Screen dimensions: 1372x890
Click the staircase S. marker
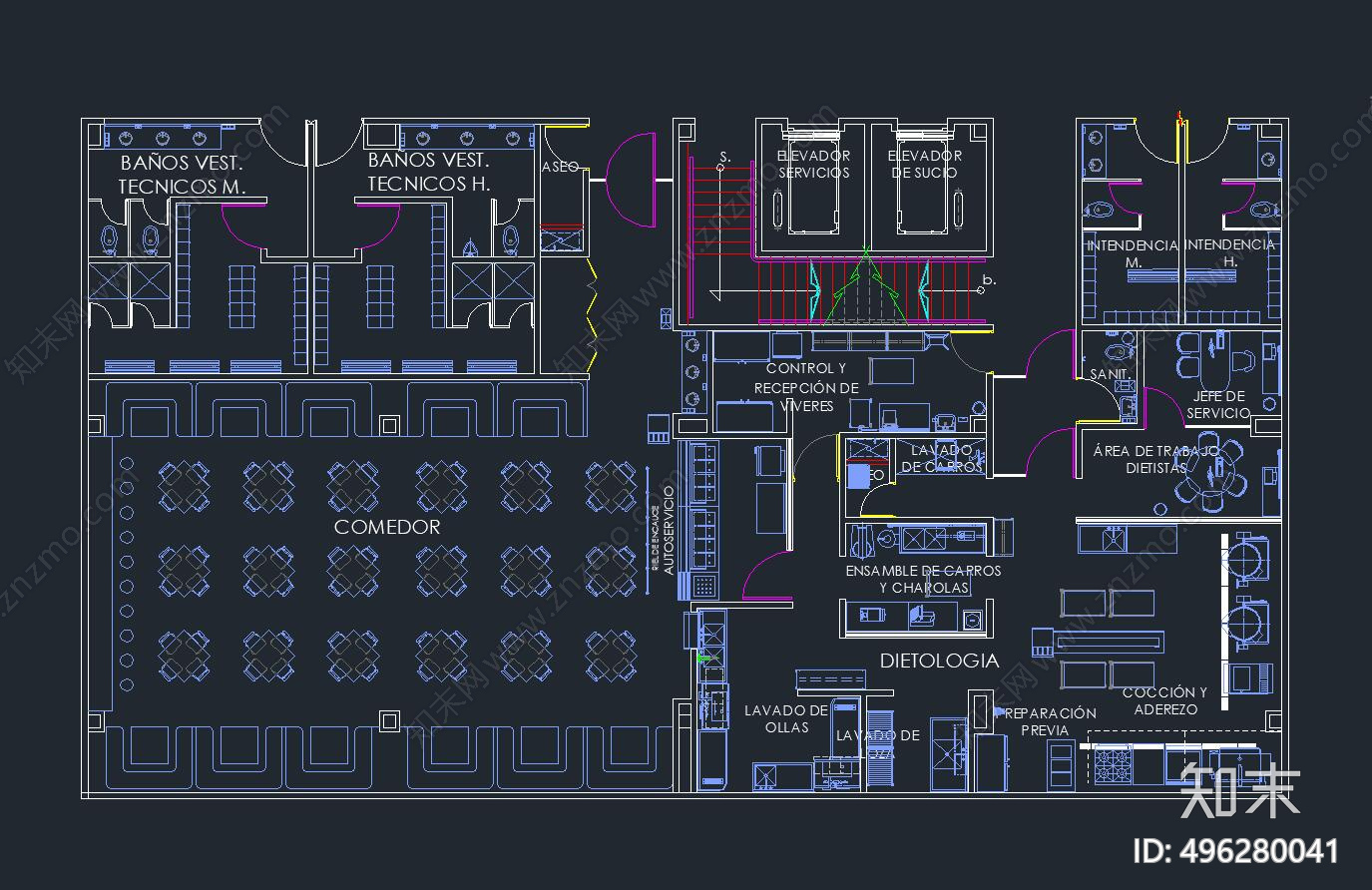(x=724, y=157)
